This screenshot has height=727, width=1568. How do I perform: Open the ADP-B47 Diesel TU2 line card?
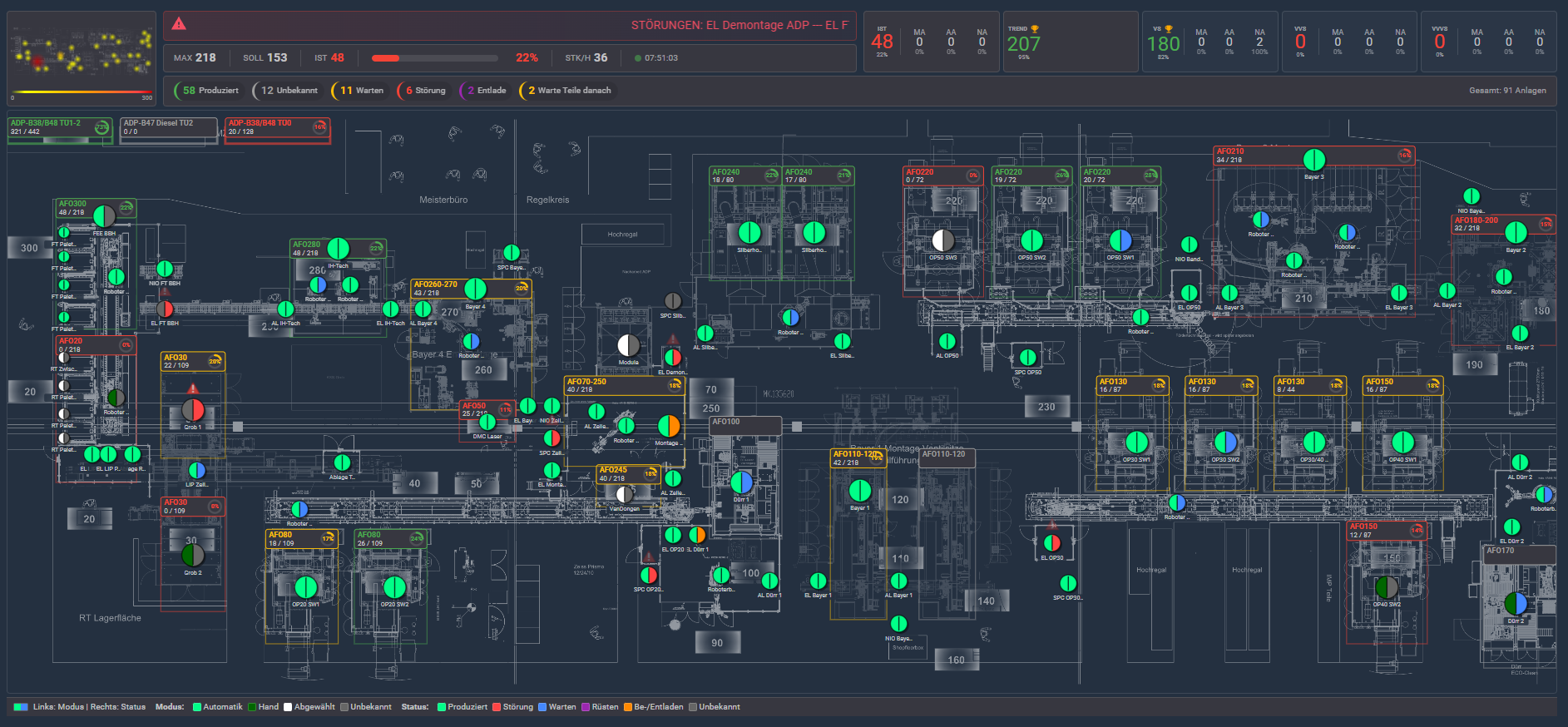point(169,131)
